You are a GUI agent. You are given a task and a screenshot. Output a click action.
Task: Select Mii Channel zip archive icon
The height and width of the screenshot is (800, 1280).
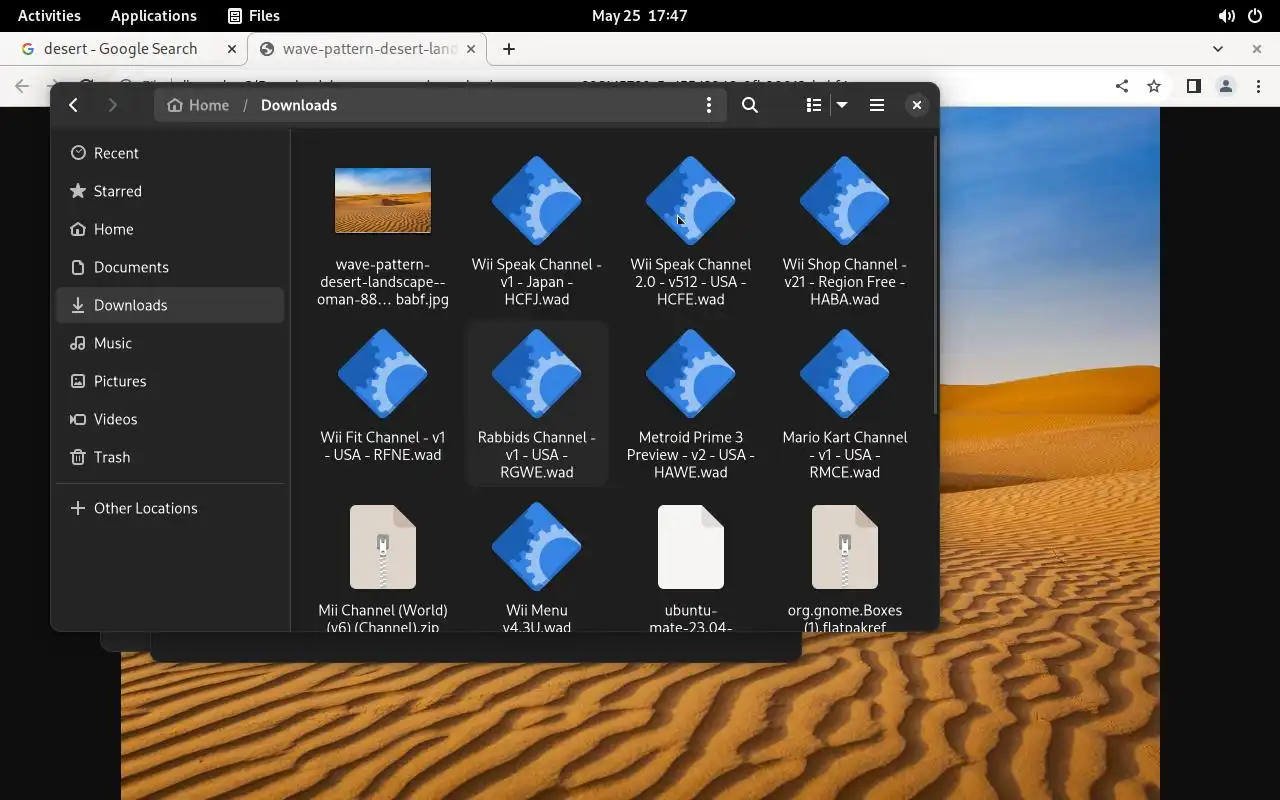click(x=383, y=547)
